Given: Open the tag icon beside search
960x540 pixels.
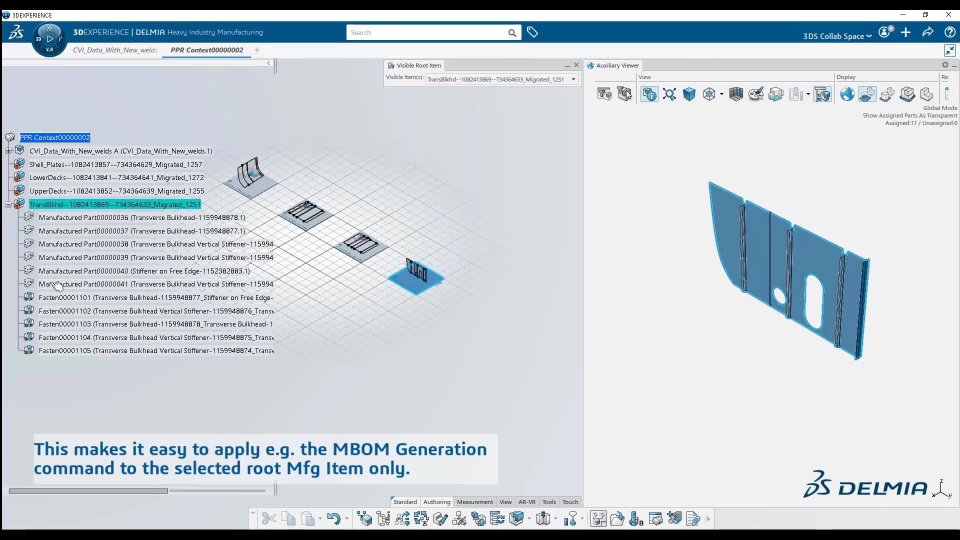Looking at the screenshot, I should (533, 32).
